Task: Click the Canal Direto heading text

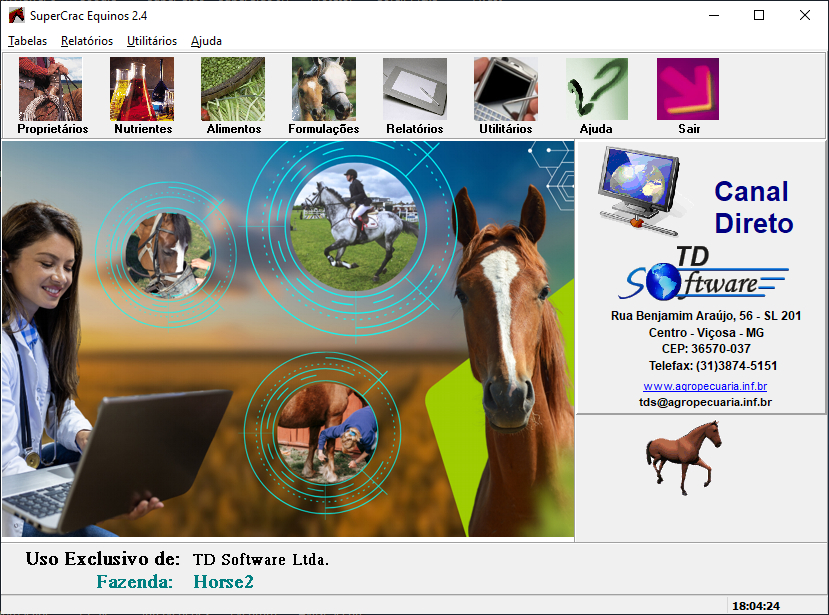Action: 753,207
